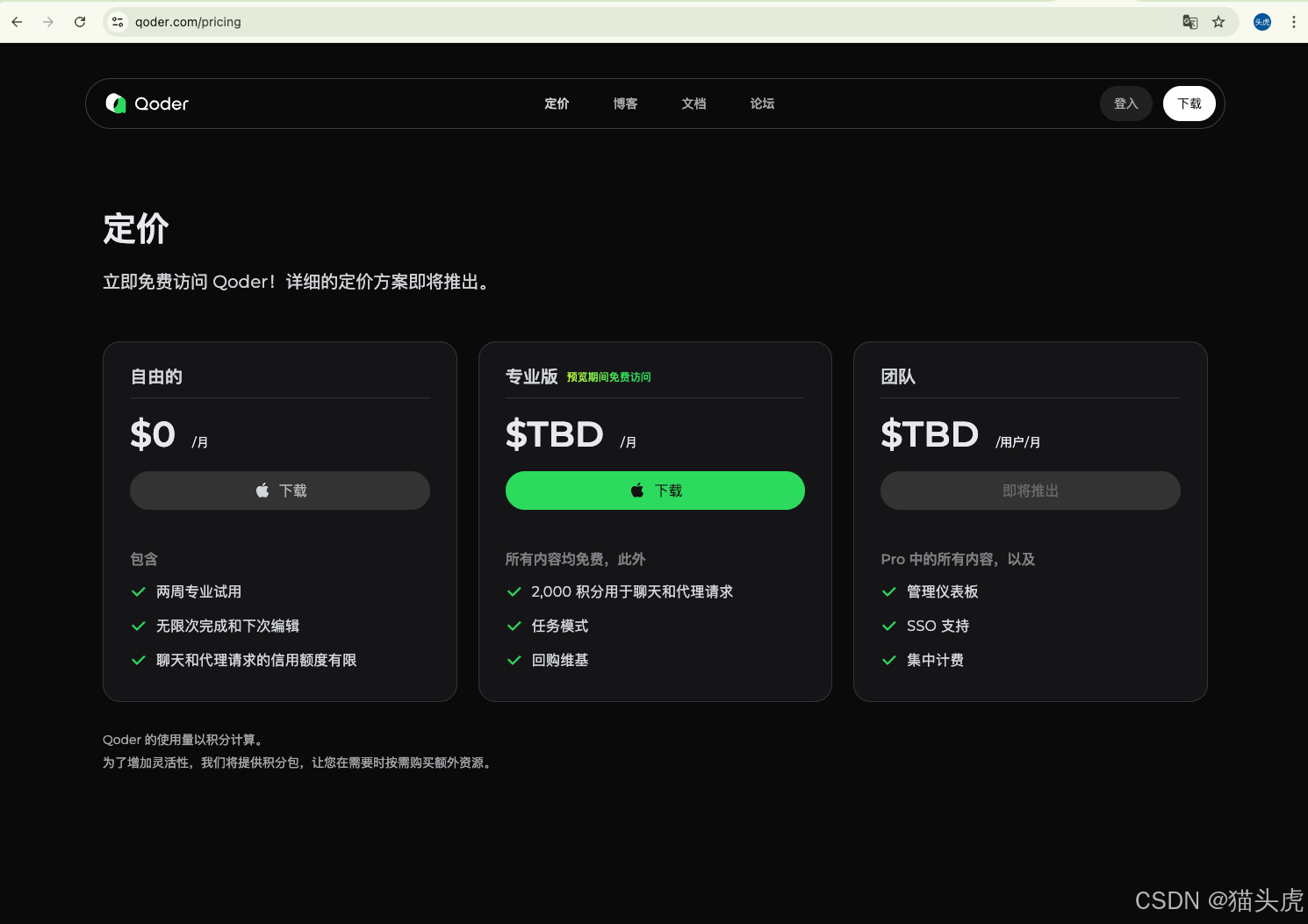Viewport: 1308px width, 924px height.
Task: Click the address bar URL qoder.com/pricing
Action: click(188, 22)
